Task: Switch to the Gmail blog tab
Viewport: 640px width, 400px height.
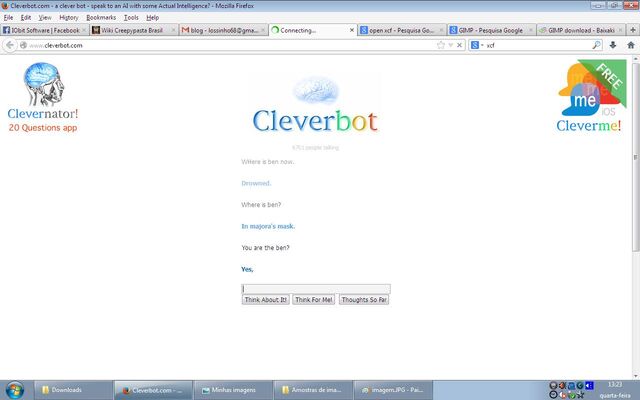Action: [223, 30]
